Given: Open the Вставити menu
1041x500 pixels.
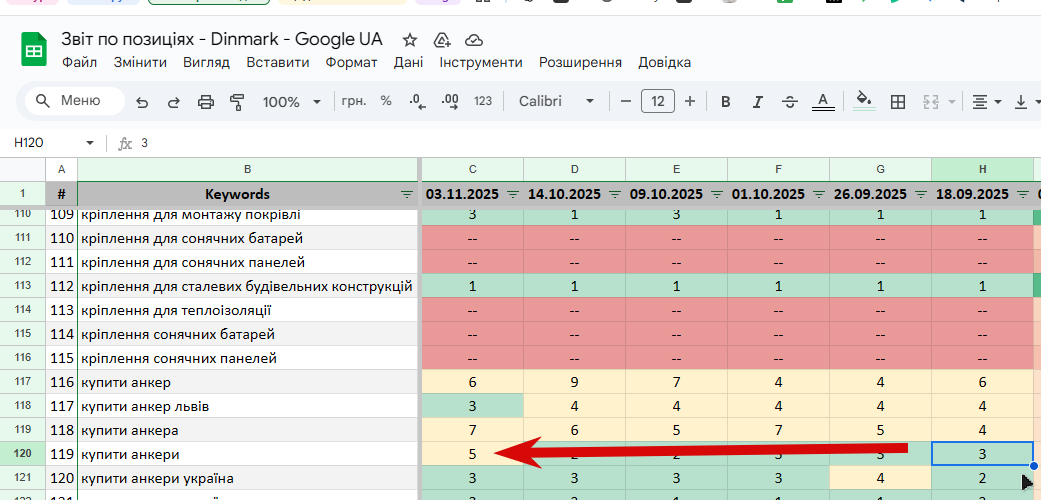Looking at the screenshot, I should (x=278, y=62).
